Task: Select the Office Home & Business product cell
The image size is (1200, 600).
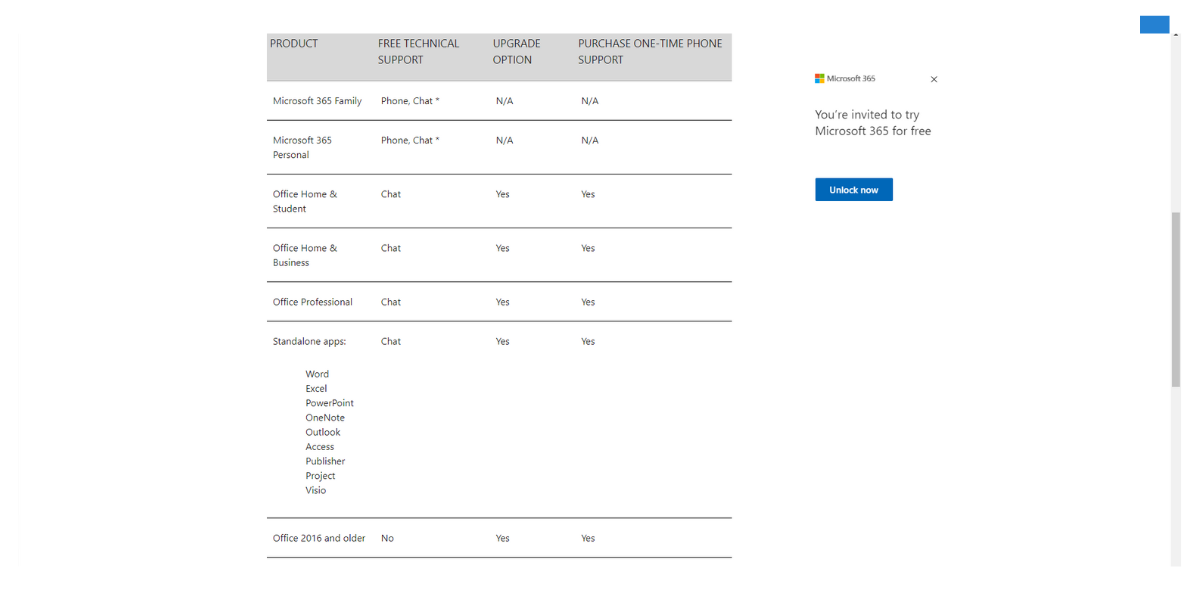Action: [305, 256]
